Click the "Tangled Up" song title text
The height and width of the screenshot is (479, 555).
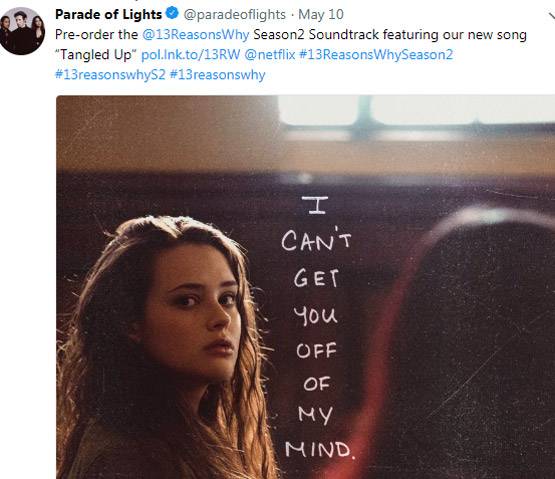tap(96, 55)
